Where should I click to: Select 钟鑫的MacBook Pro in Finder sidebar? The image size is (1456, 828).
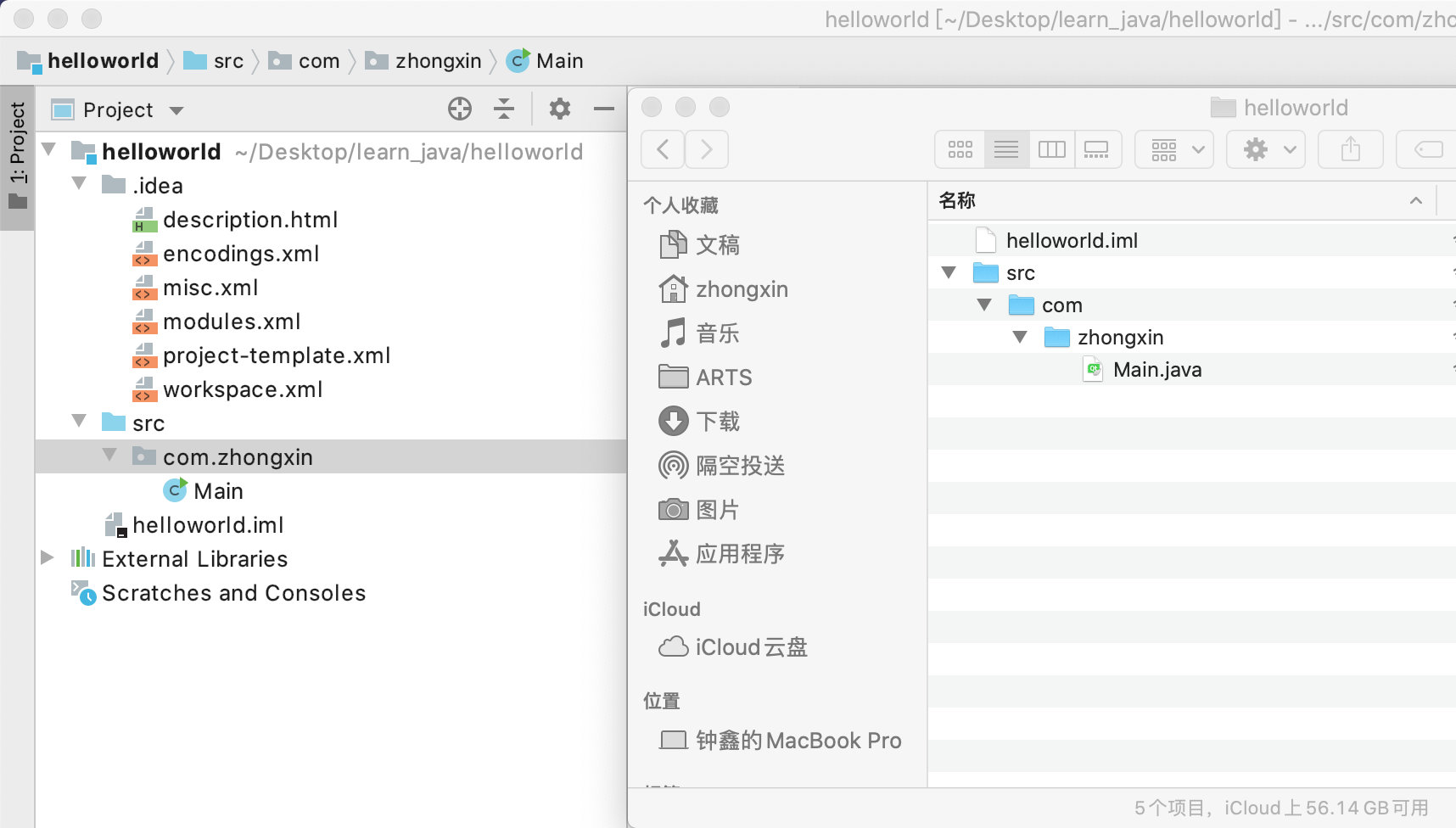[x=781, y=741]
